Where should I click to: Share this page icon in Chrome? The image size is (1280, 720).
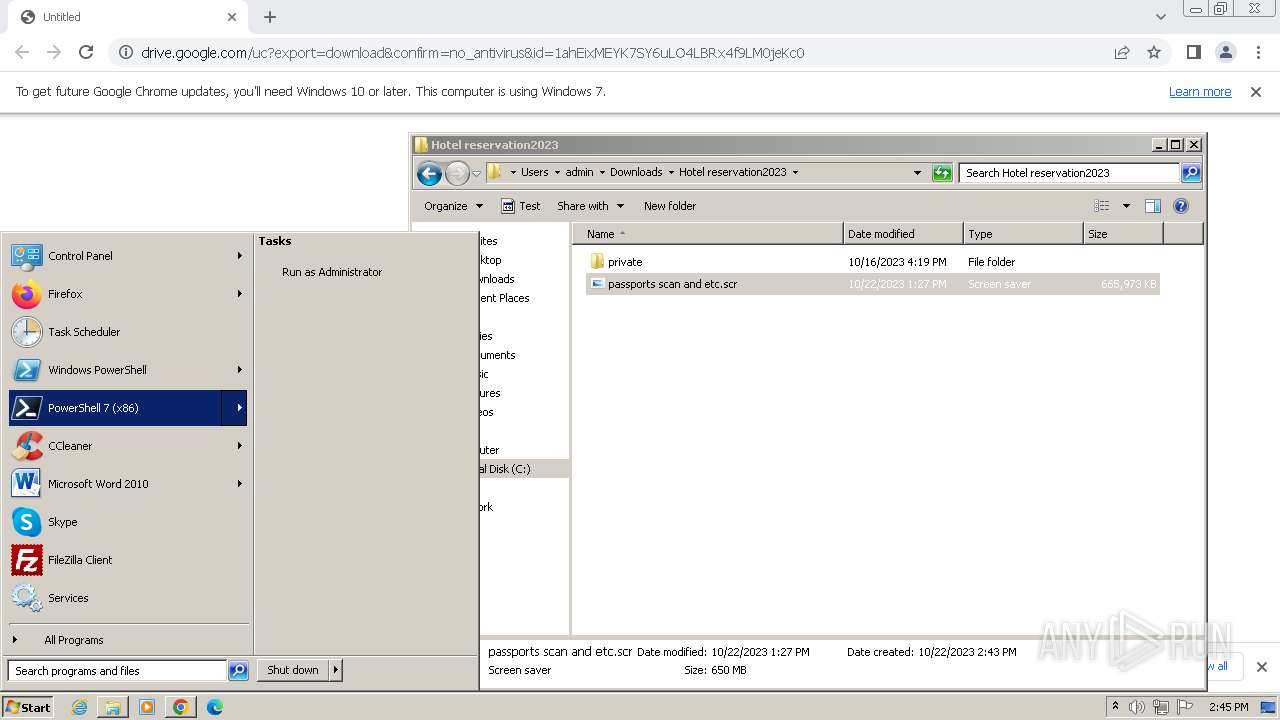click(x=1122, y=52)
